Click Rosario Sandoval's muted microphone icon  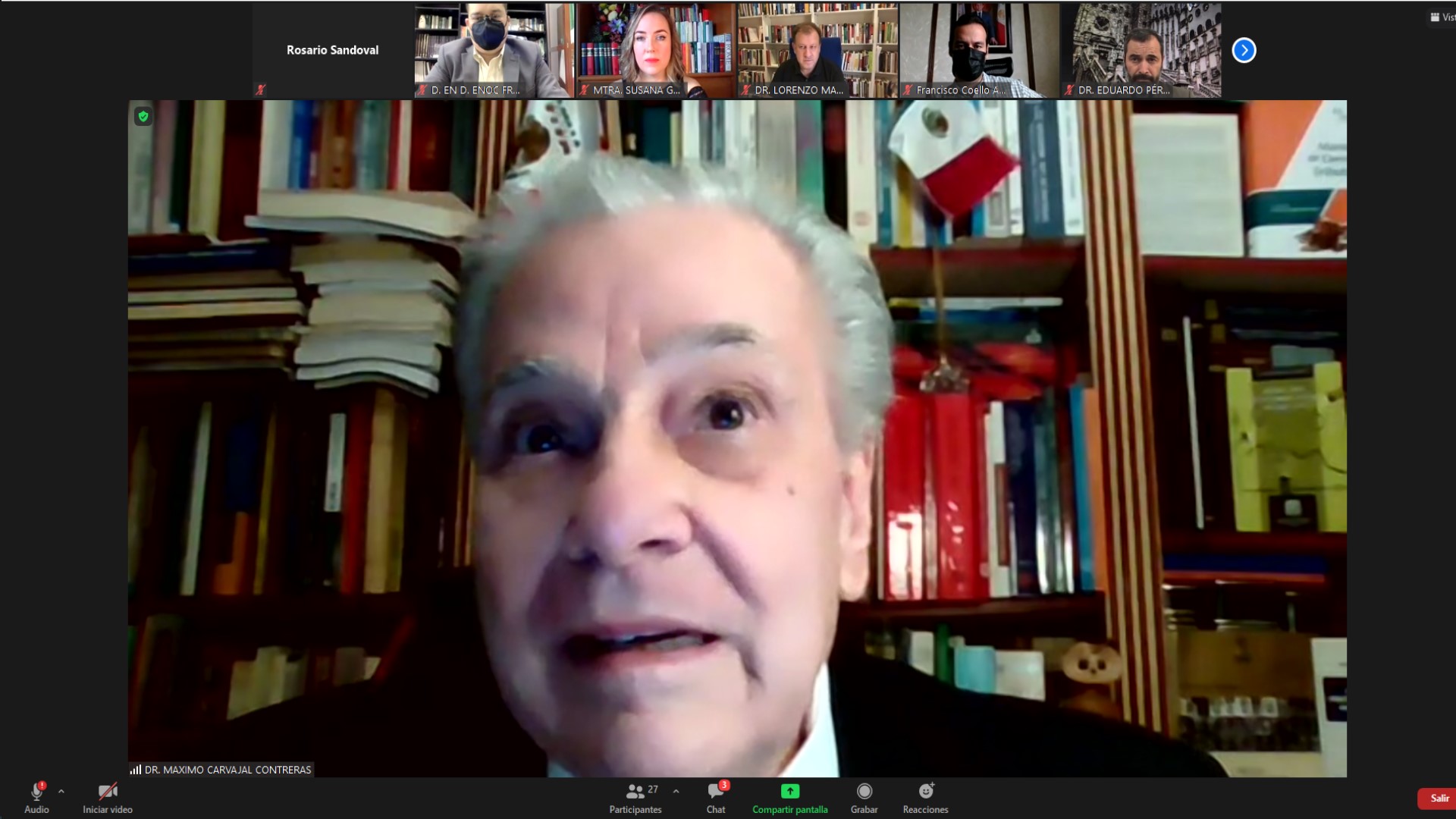[x=261, y=89]
